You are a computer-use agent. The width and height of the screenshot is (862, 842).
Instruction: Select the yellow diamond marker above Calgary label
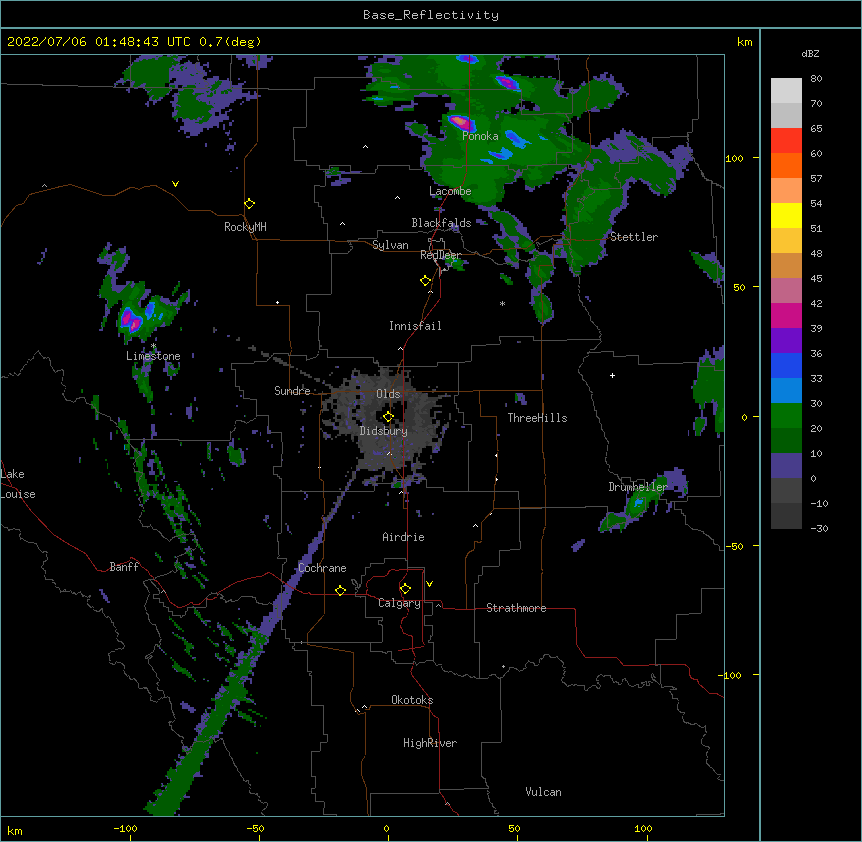coord(405,589)
